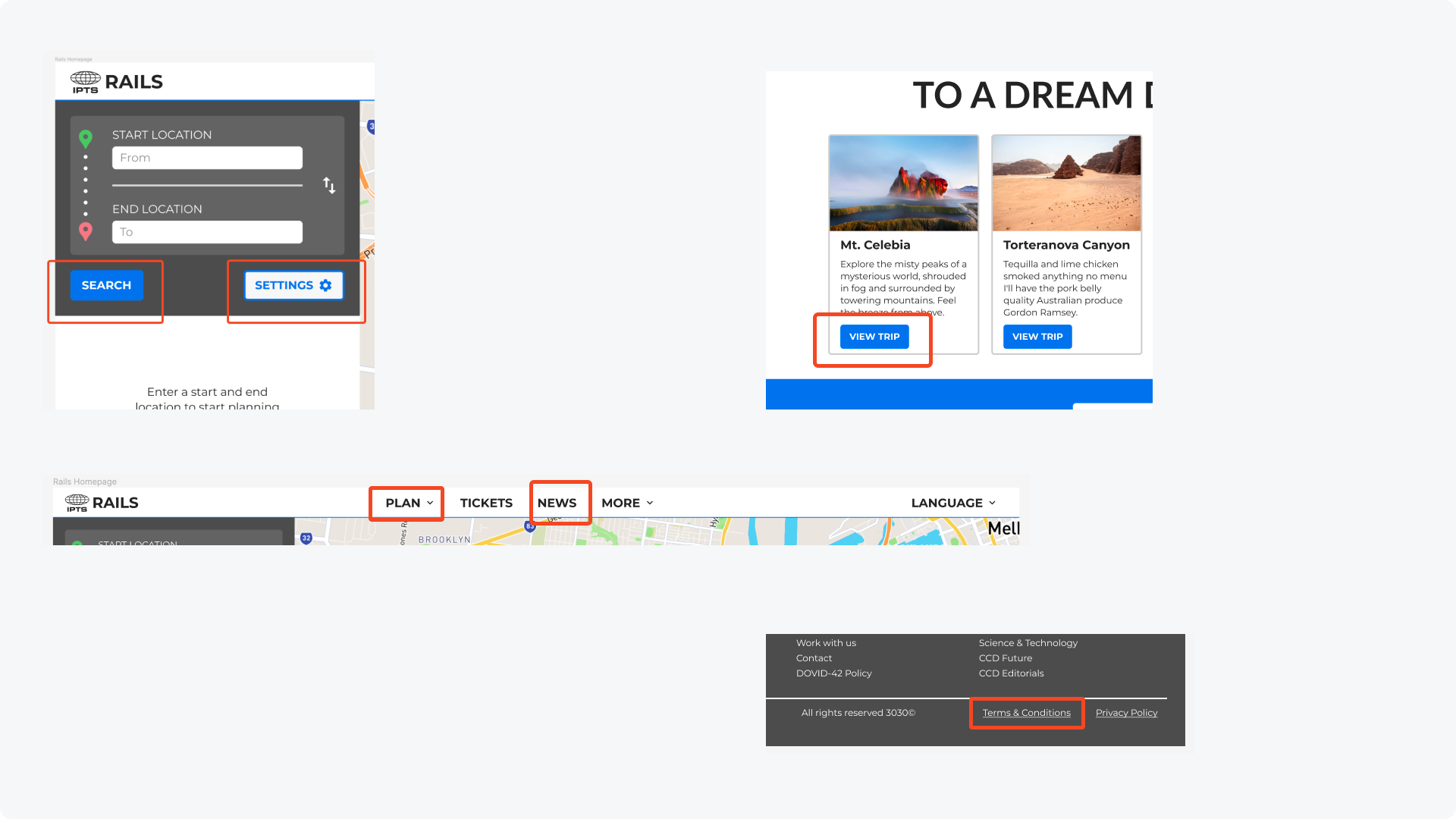Open the Mt. Celebia geyser thumbnail image
1456x819 pixels.
(903, 184)
